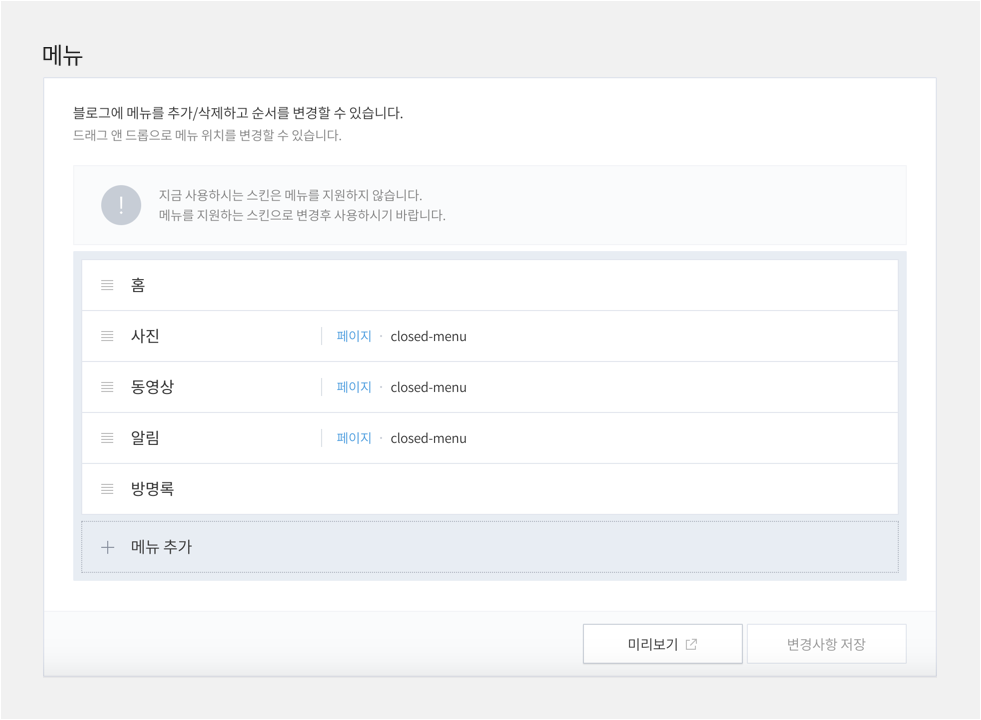Pick the 알림 menu item name
981x720 pixels.
(145, 438)
